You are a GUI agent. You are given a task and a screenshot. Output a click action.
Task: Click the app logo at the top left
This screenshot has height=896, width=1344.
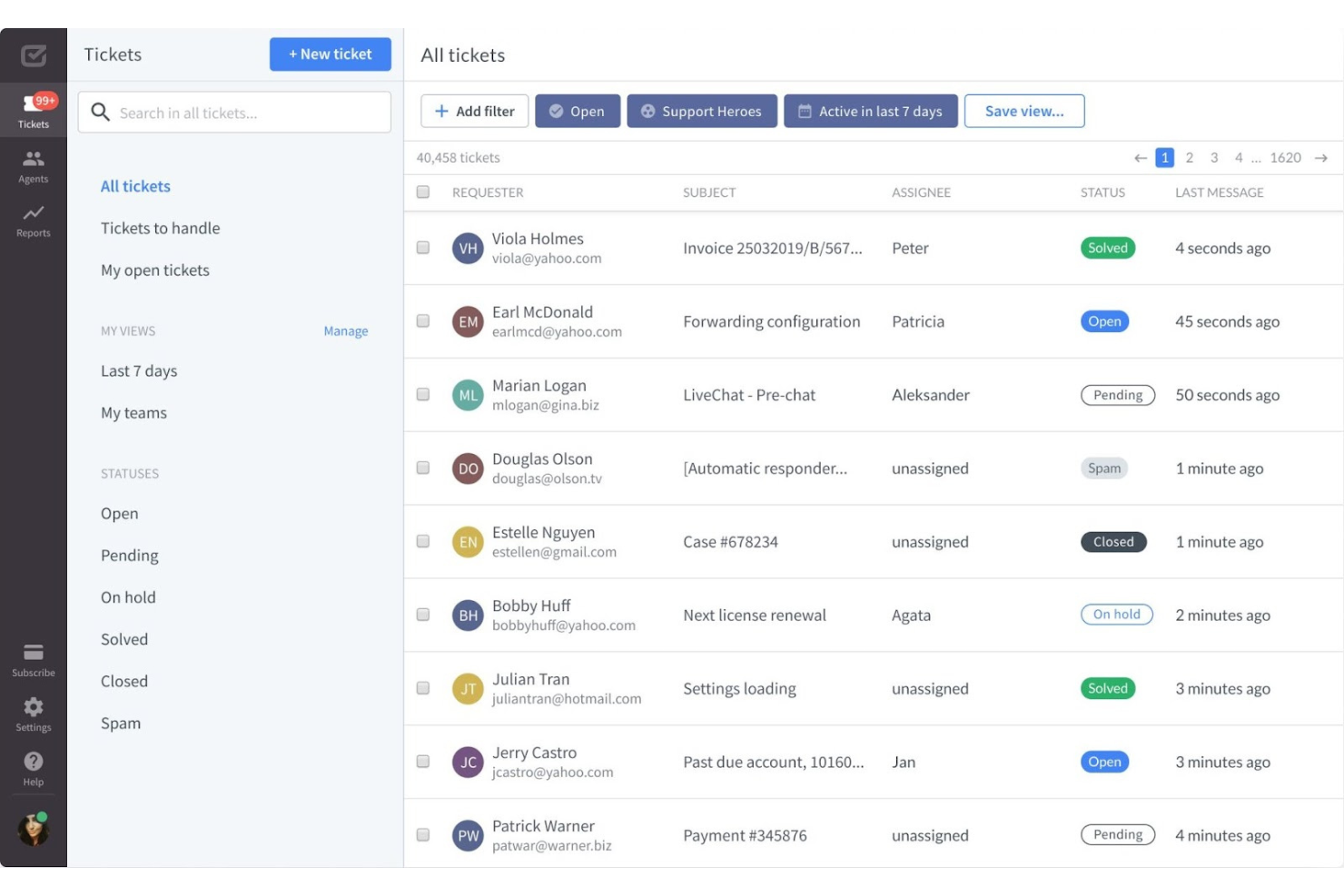[33, 54]
